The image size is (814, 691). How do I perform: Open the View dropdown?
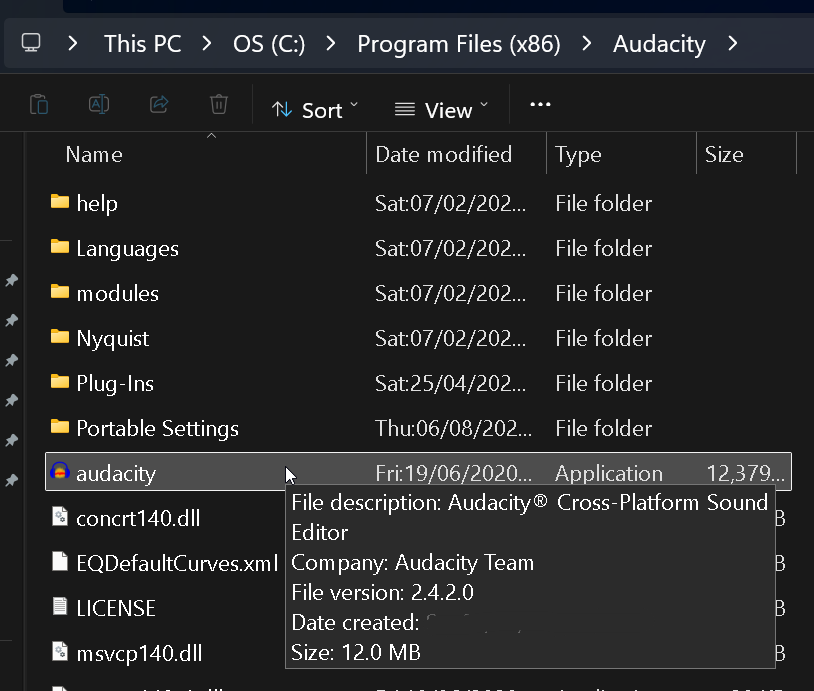(x=441, y=110)
